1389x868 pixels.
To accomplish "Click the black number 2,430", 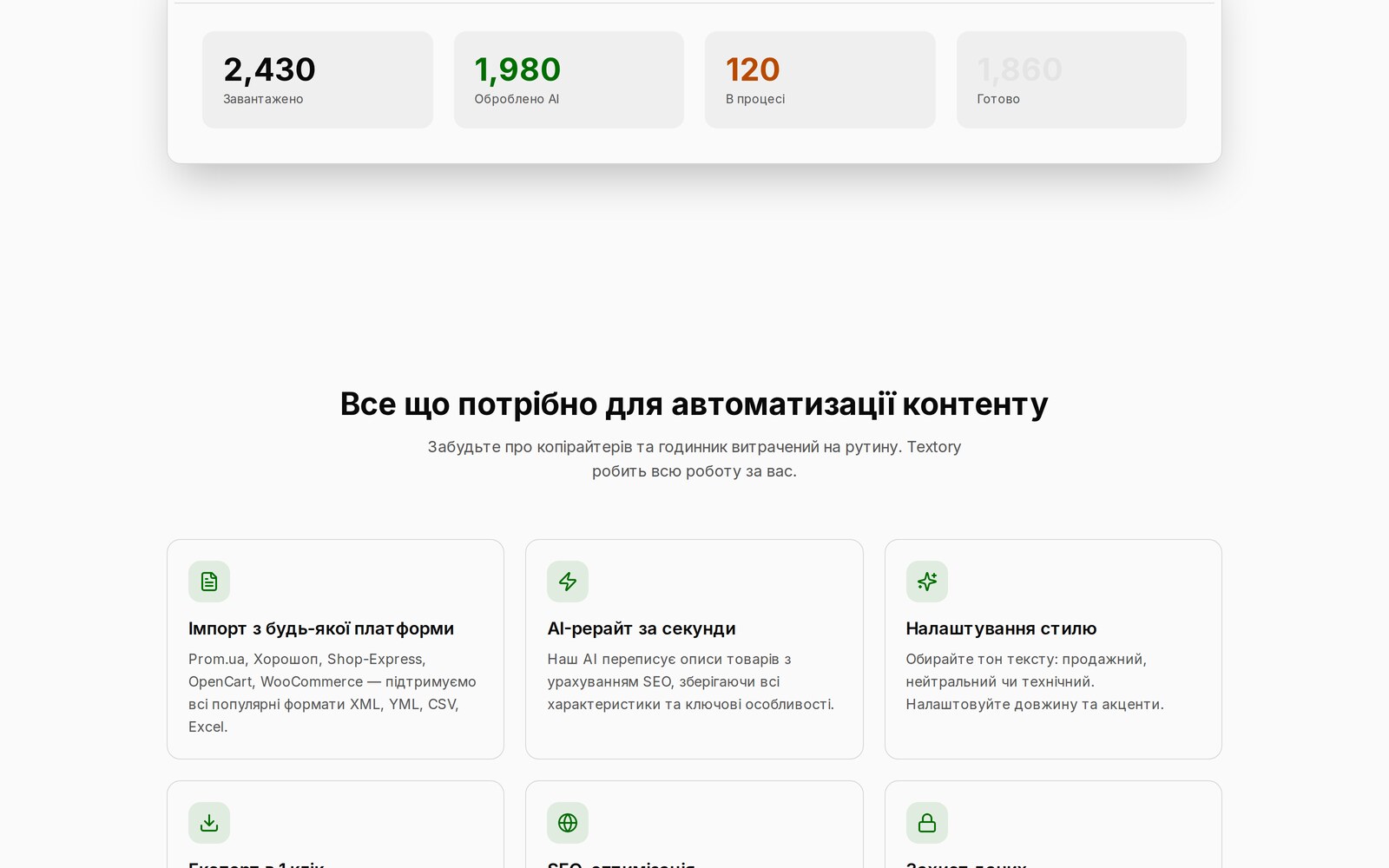I will pos(269,69).
